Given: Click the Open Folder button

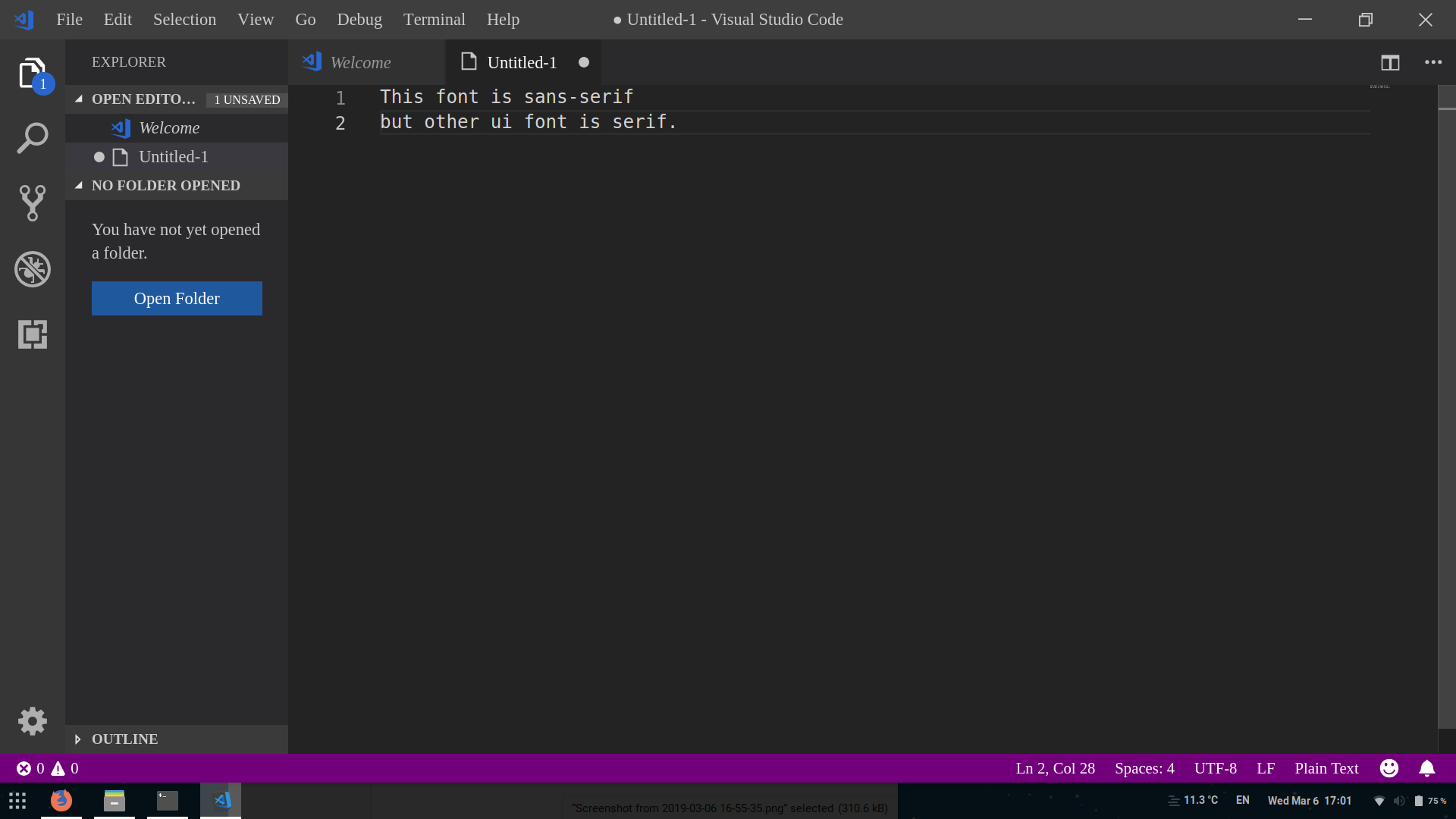Looking at the screenshot, I should point(177,298).
